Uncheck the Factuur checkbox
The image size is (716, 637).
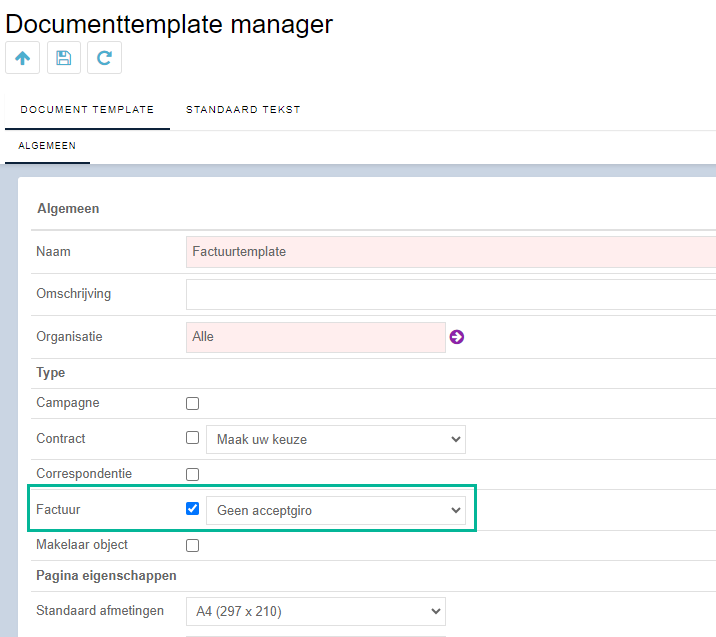[x=193, y=509]
